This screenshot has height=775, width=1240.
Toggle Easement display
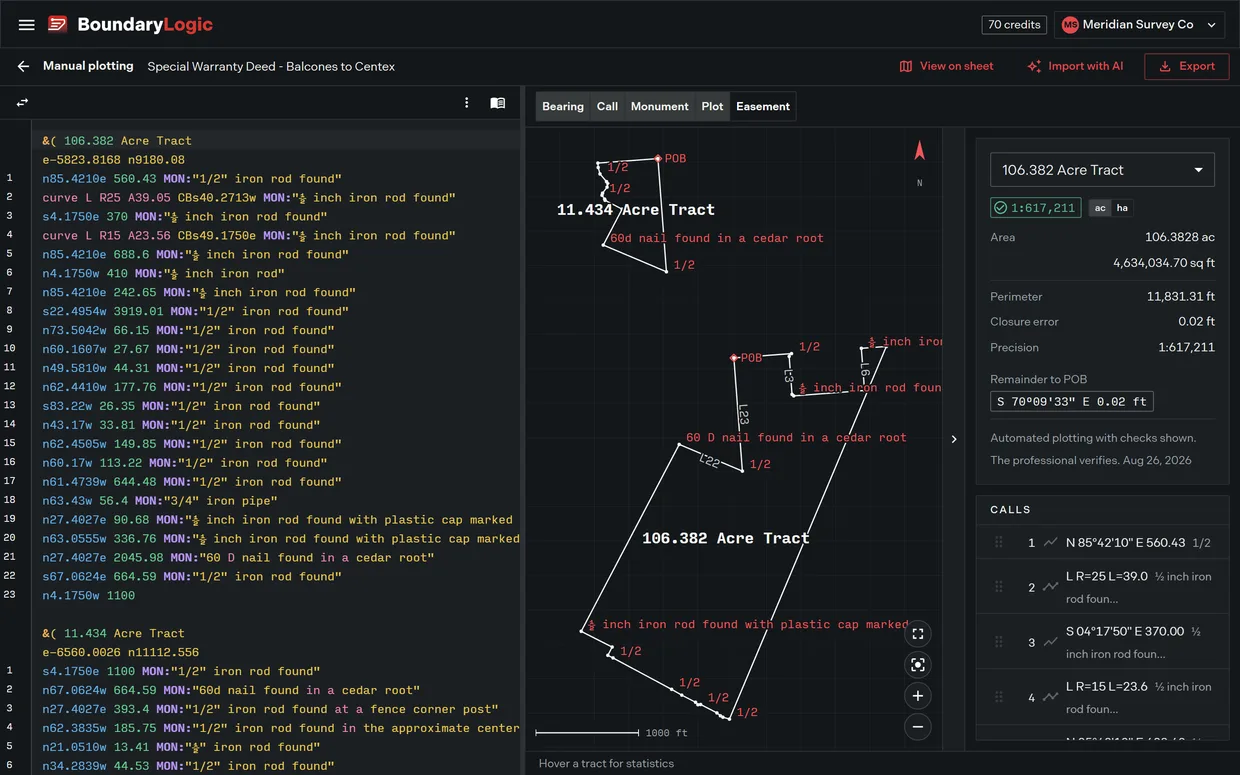click(763, 106)
